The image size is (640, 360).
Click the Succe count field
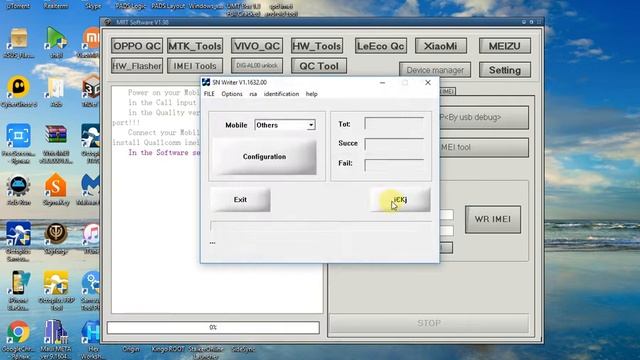click(394, 144)
